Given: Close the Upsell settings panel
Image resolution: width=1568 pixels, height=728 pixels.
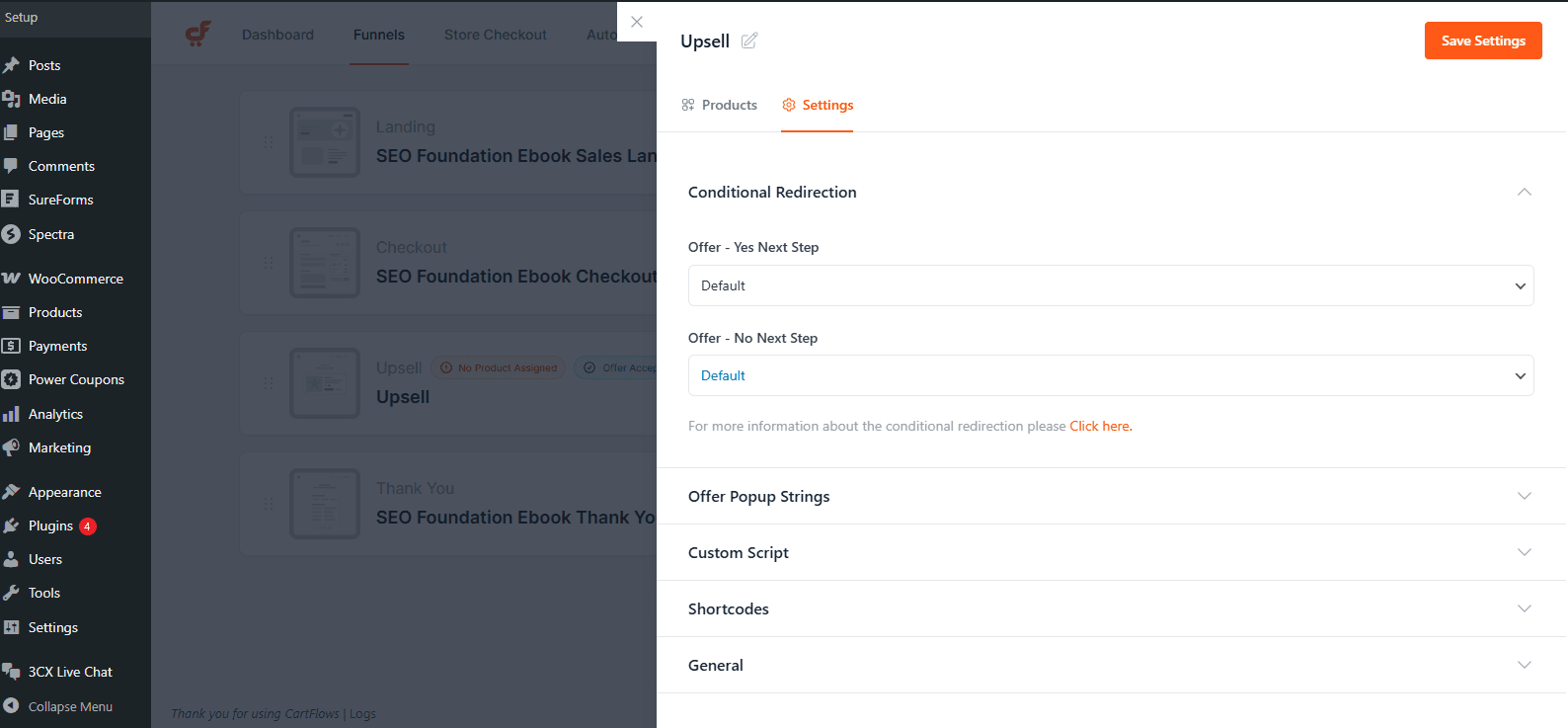Looking at the screenshot, I should [637, 22].
